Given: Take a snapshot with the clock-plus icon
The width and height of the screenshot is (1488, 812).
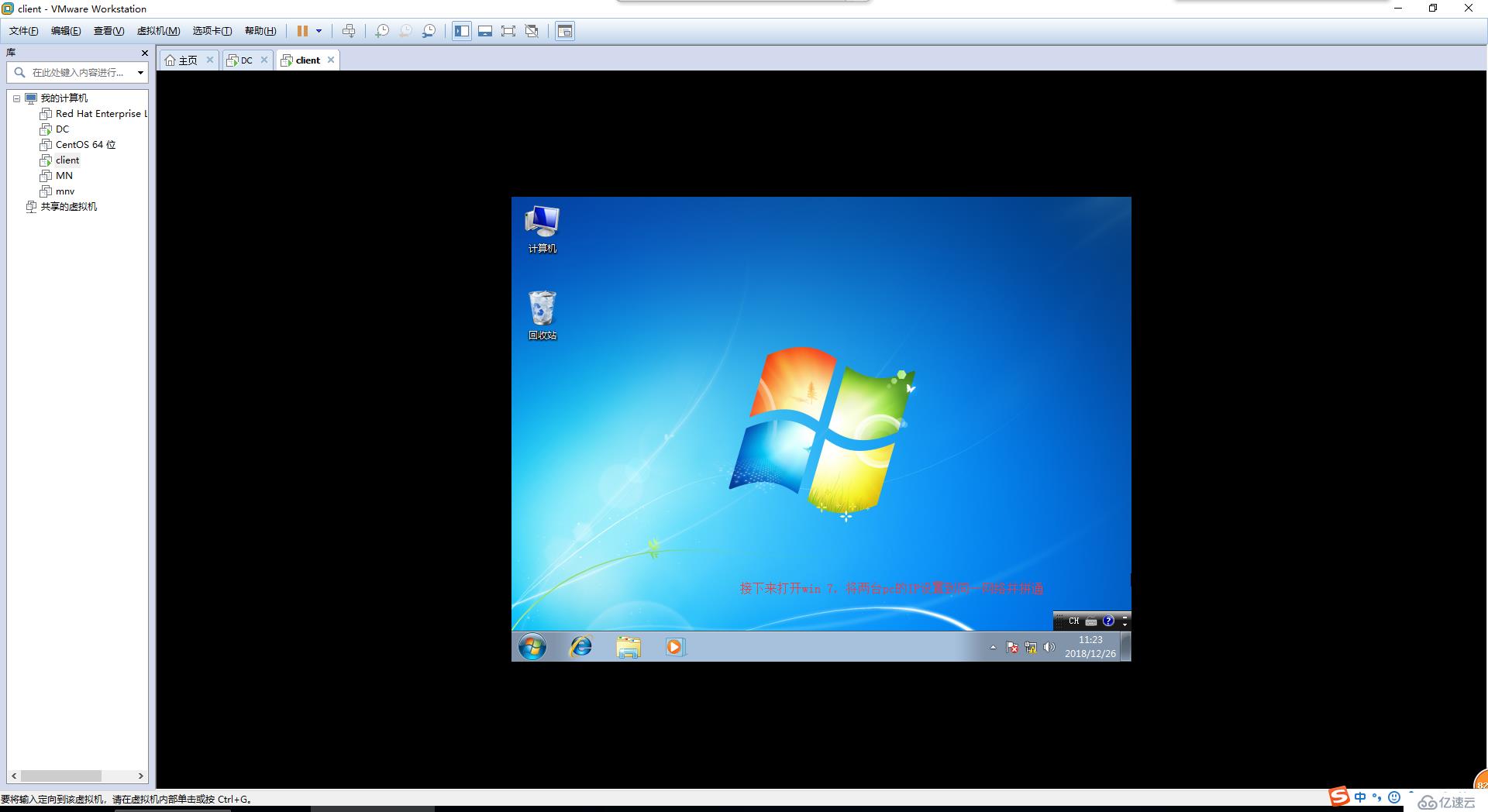Looking at the screenshot, I should pyautogui.click(x=382, y=31).
